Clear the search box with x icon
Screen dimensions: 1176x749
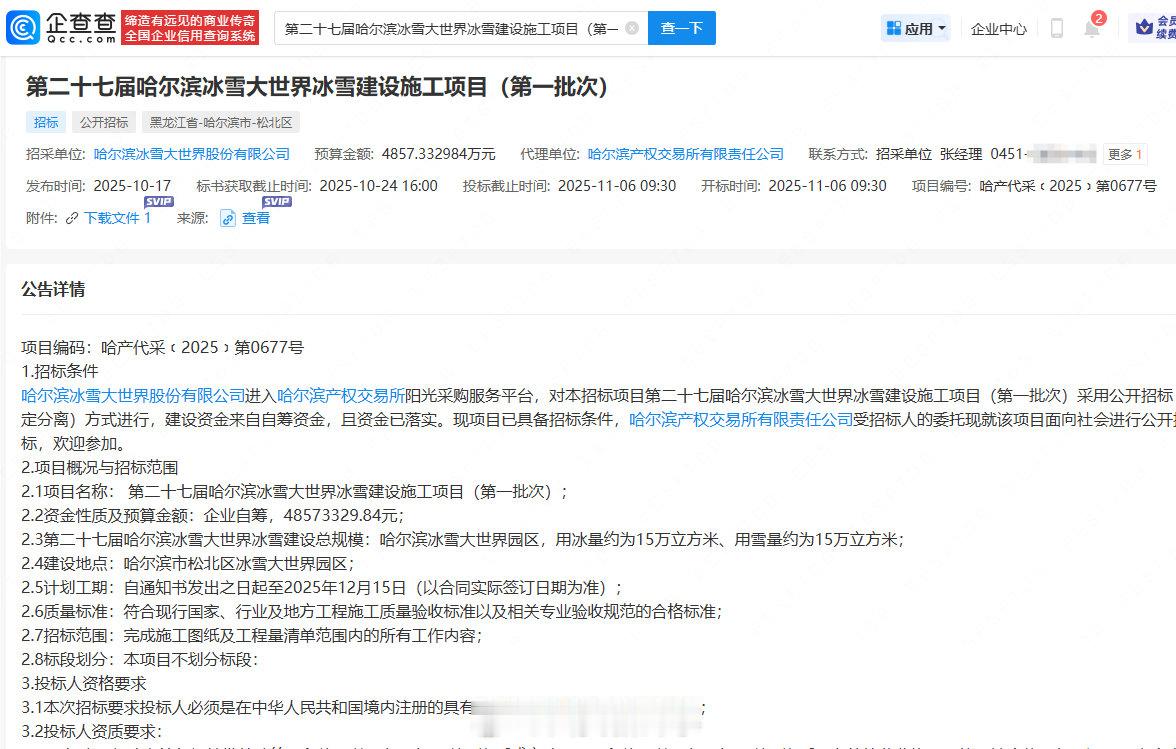pyautogui.click(x=632, y=28)
